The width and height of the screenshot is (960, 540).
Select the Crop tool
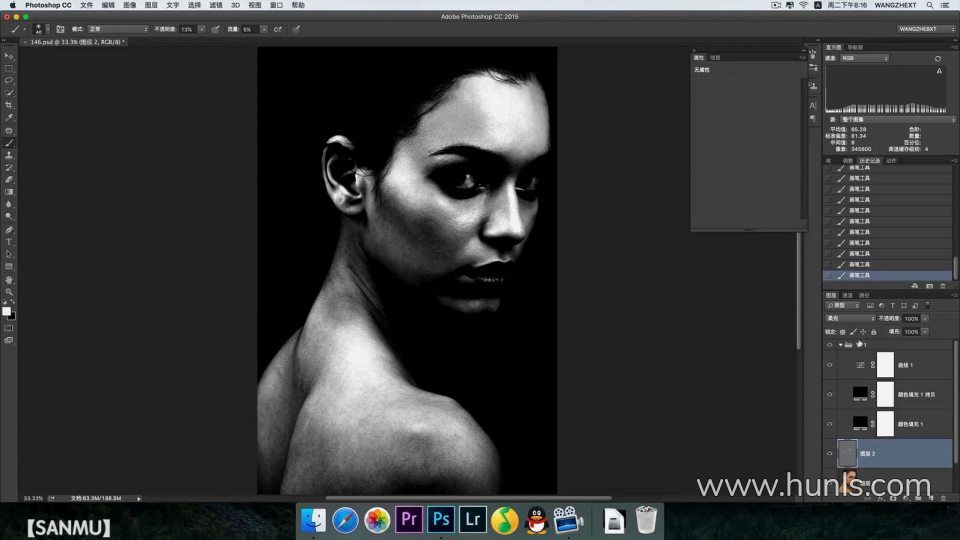(9, 105)
